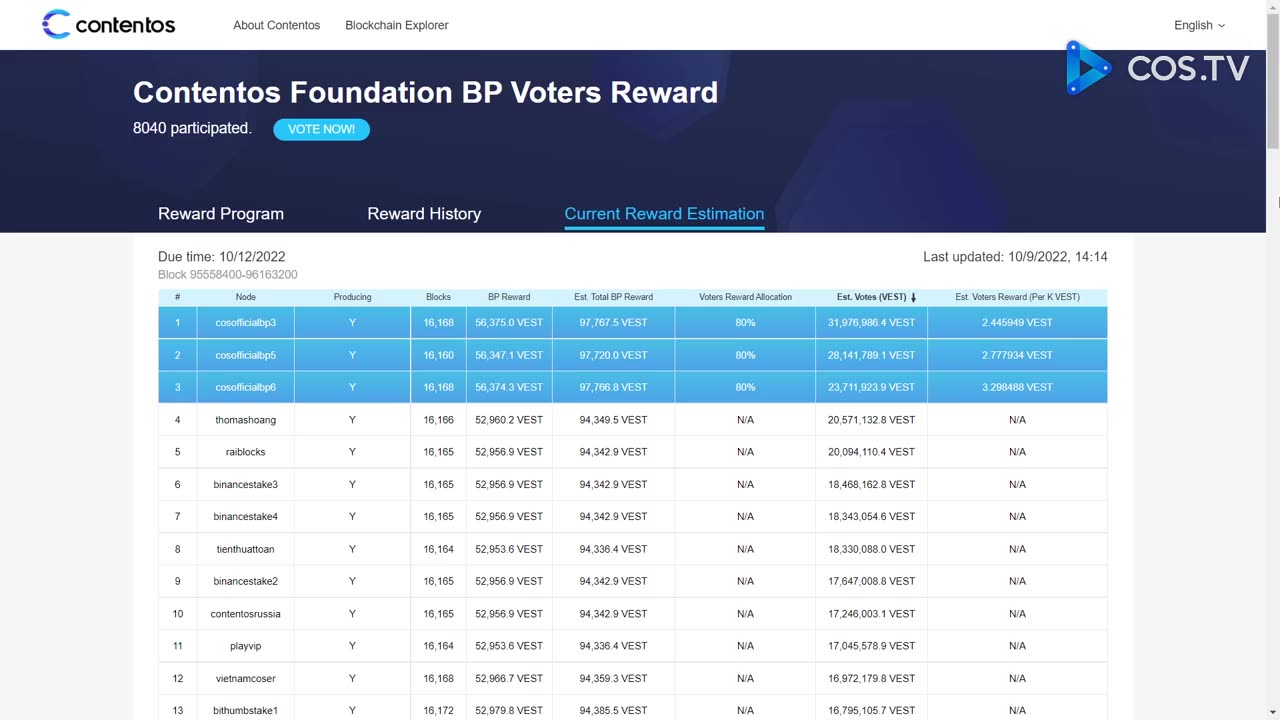Select the cosofficialbp5 node name

tap(246, 355)
